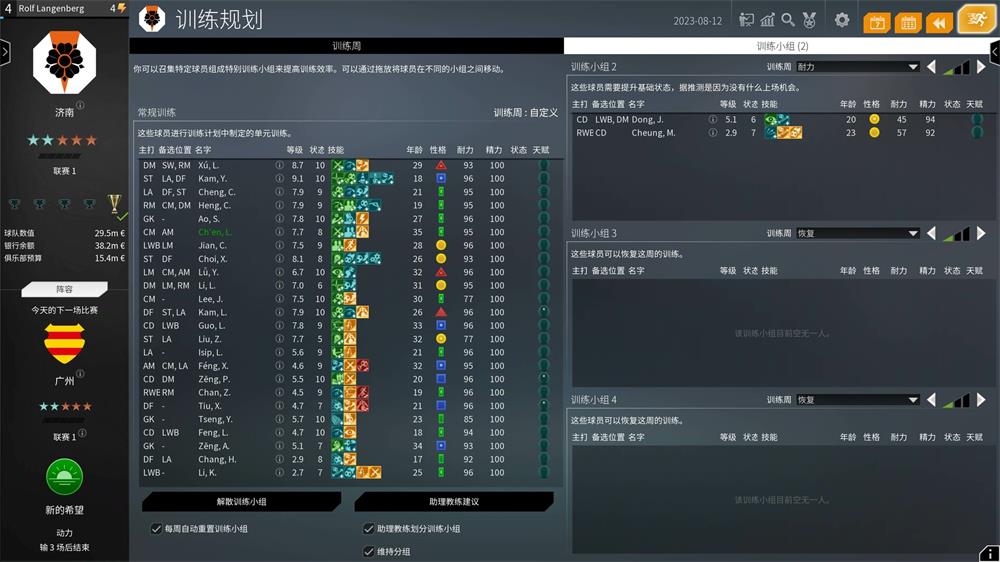Open the orange monthly calendar icon
The image size is (1000, 562).
pyautogui.click(x=908, y=22)
